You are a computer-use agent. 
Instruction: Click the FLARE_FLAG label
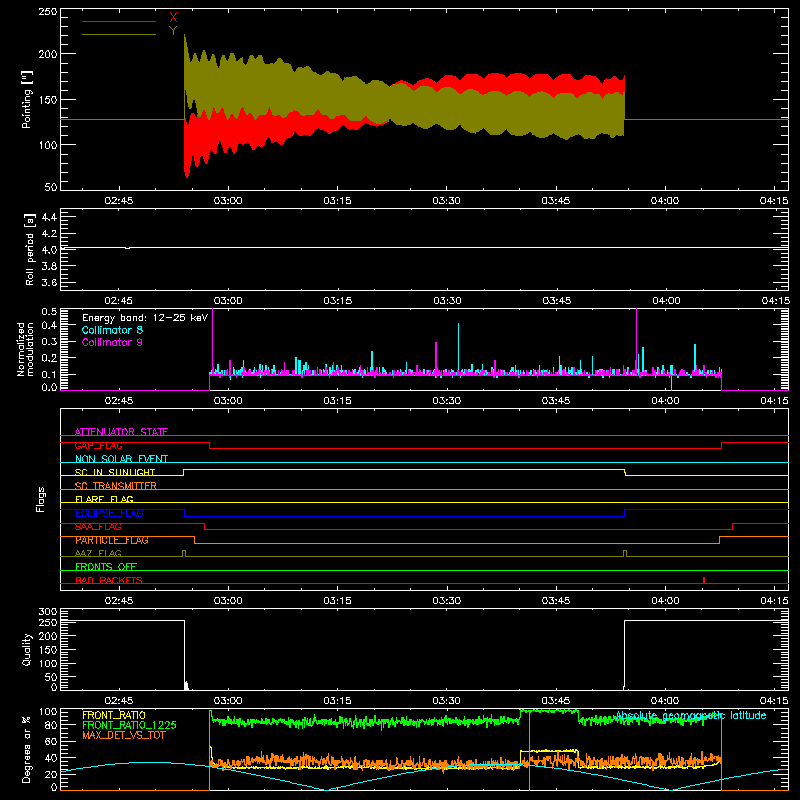click(x=104, y=499)
